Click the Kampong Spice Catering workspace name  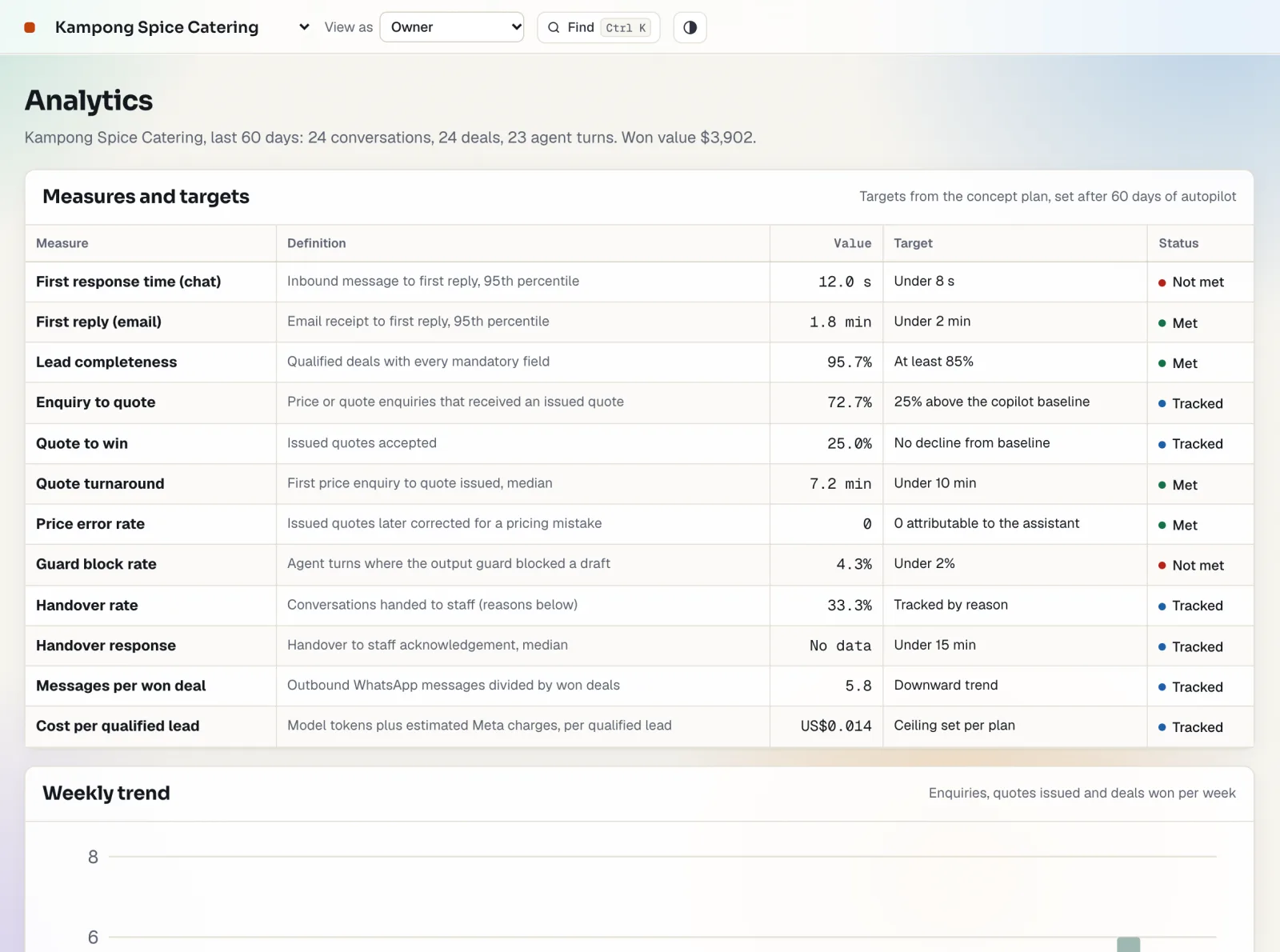pos(157,27)
